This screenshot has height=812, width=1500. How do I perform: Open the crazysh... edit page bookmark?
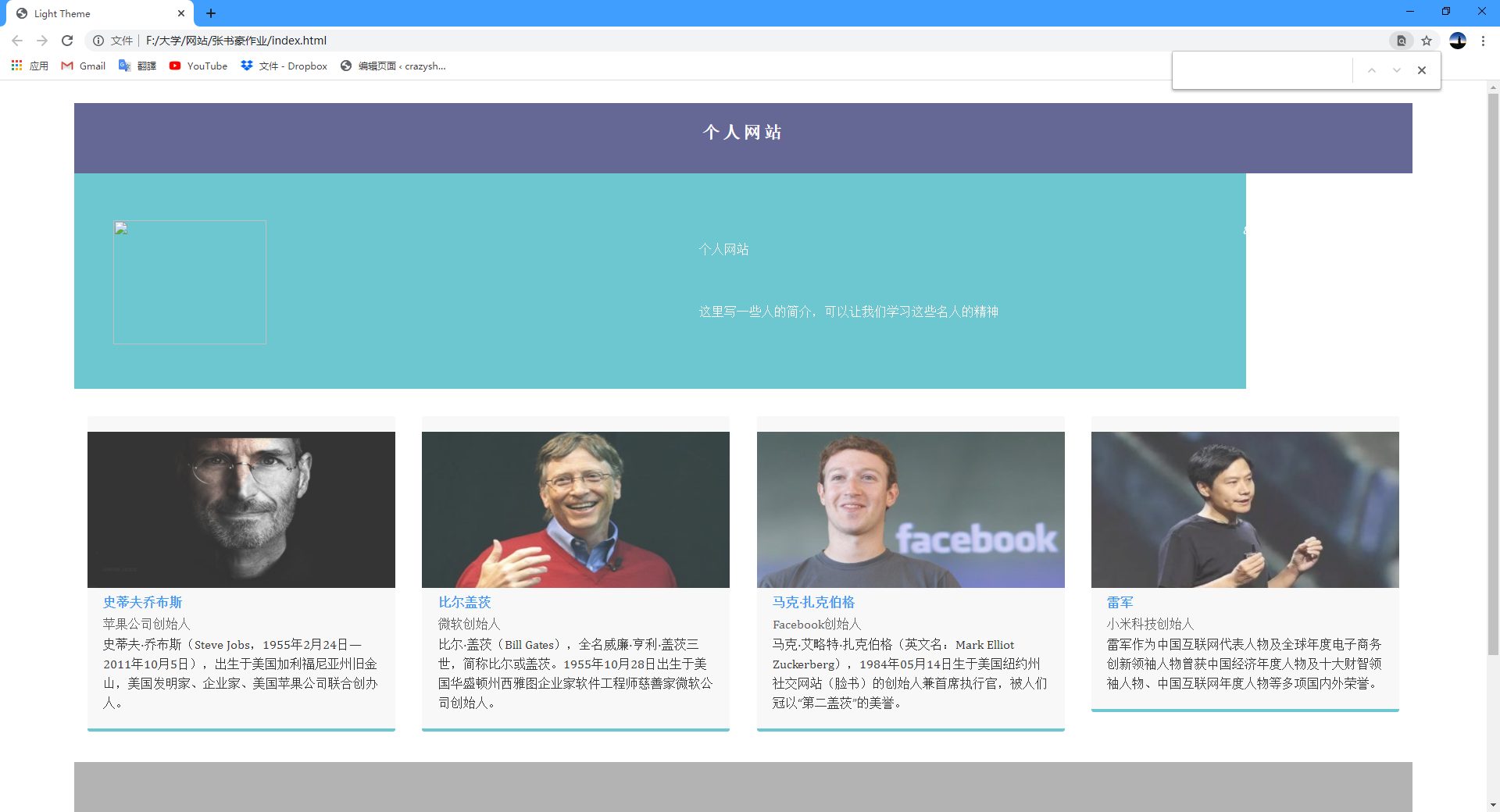(393, 66)
